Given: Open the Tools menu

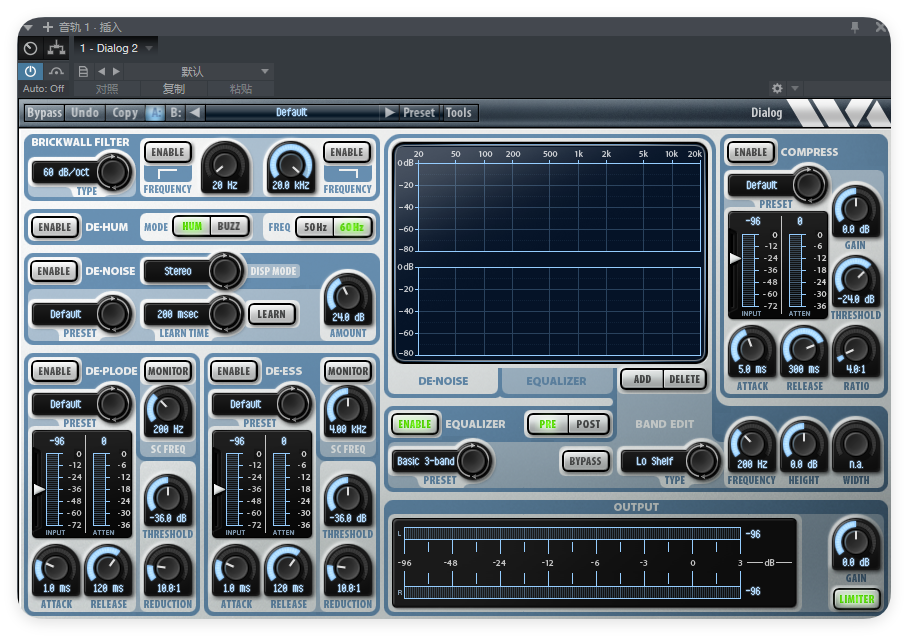Looking at the screenshot, I should [459, 112].
